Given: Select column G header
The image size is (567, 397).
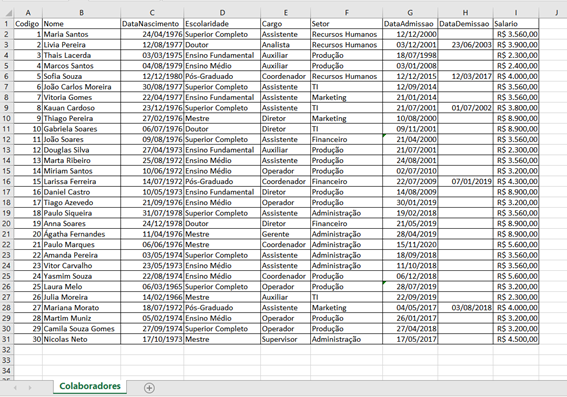Looking at the screenshot, I should pyautogui.click(x=410, y=13).
